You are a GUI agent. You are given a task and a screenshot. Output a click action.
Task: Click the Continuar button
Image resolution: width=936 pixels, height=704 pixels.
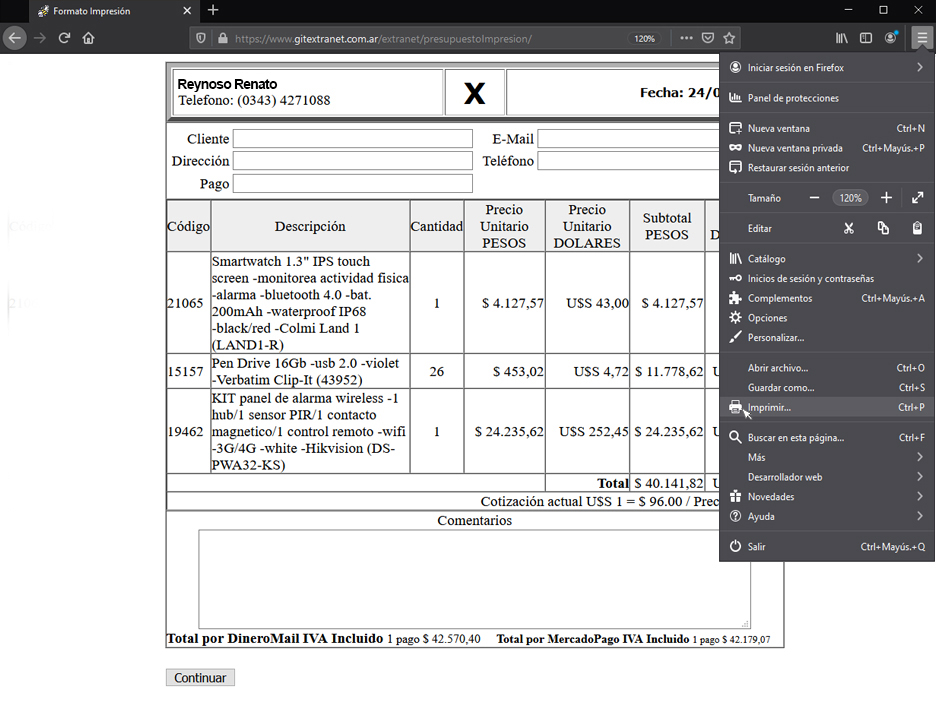click(x=200, y=677)
